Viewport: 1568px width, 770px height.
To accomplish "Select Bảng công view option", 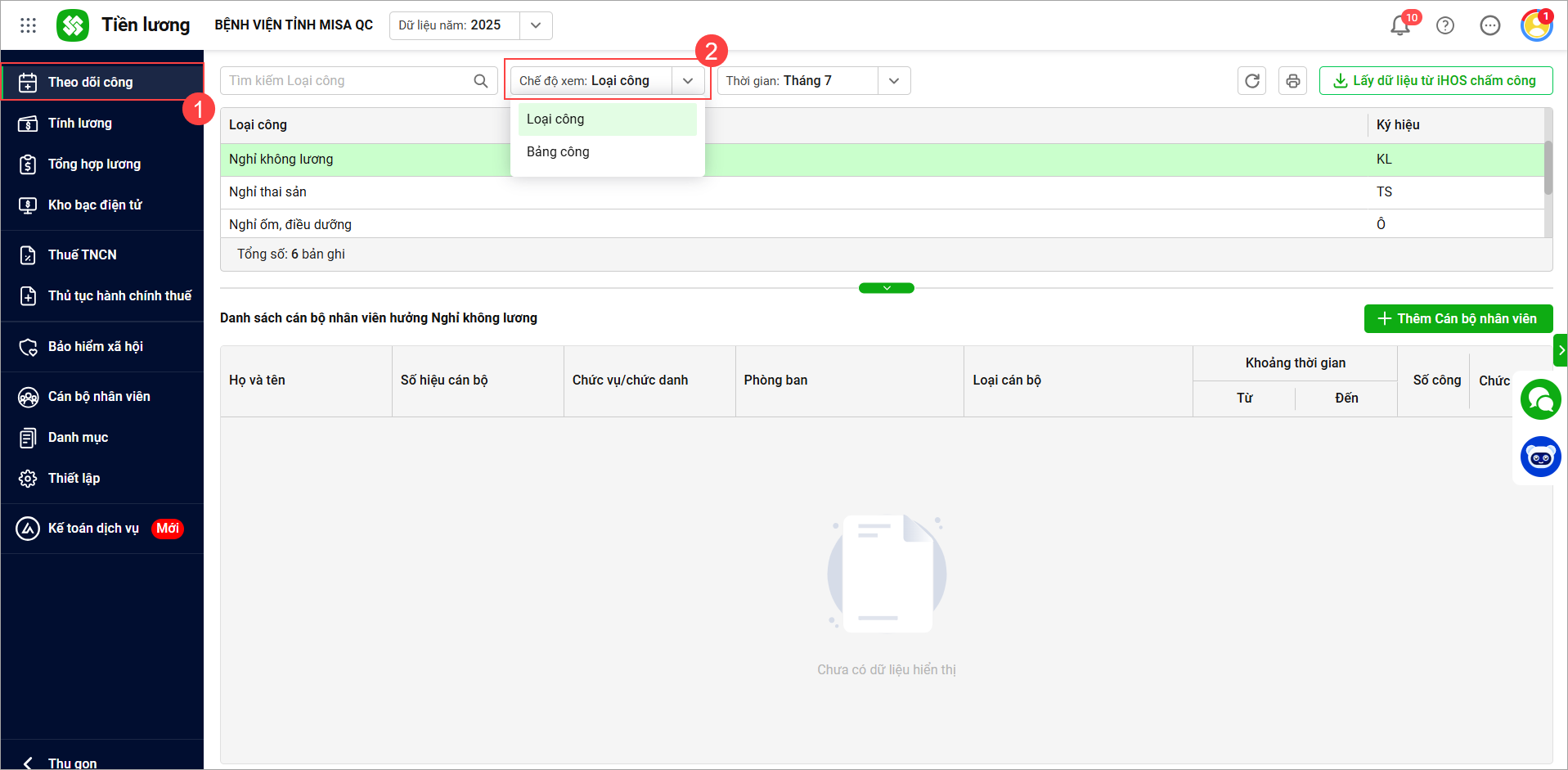I will click(608, 152).
